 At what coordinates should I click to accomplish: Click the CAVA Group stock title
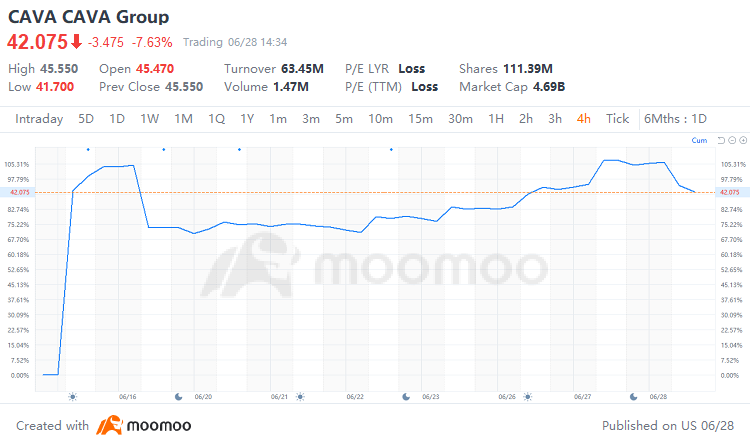click(x=88, y=17)
